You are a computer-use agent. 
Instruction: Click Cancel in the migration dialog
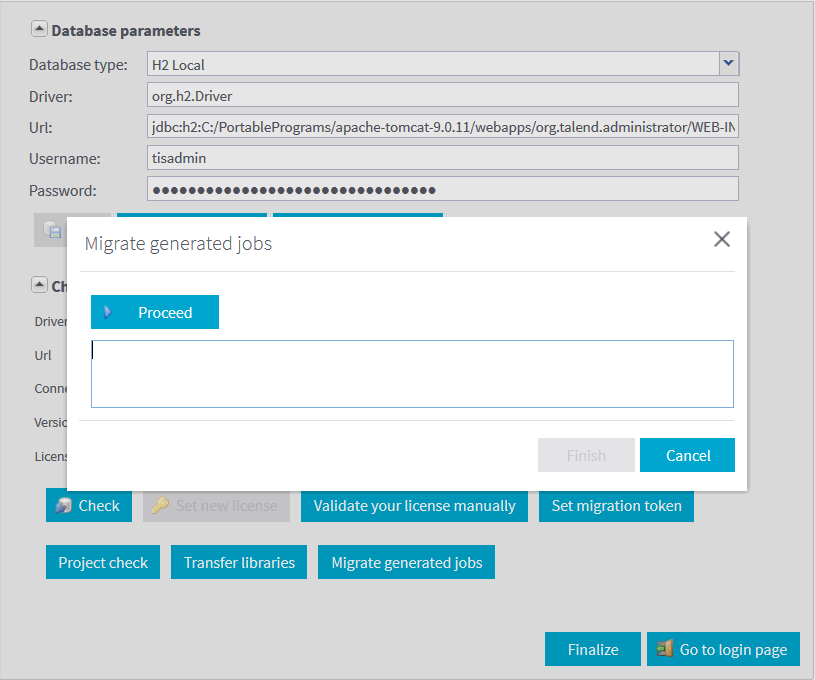coord(687,455)
